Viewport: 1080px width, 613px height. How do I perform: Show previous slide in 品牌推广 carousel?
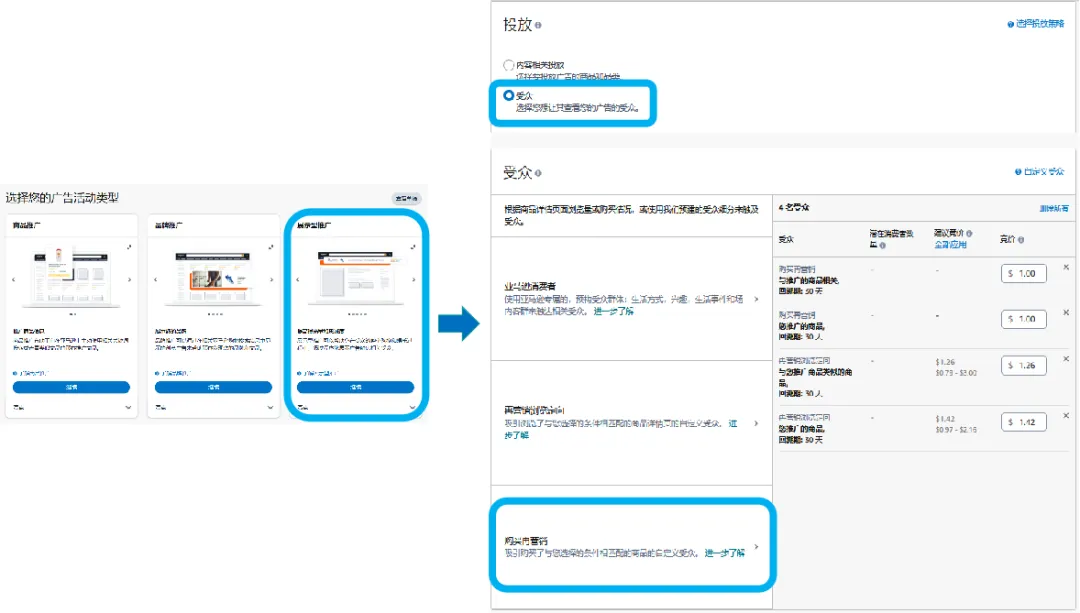tap(156, 280)
